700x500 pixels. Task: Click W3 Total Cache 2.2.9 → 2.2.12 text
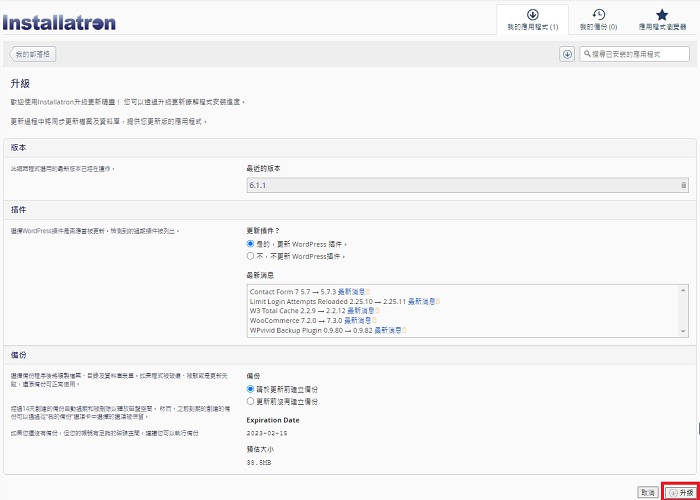click(298, 311)
